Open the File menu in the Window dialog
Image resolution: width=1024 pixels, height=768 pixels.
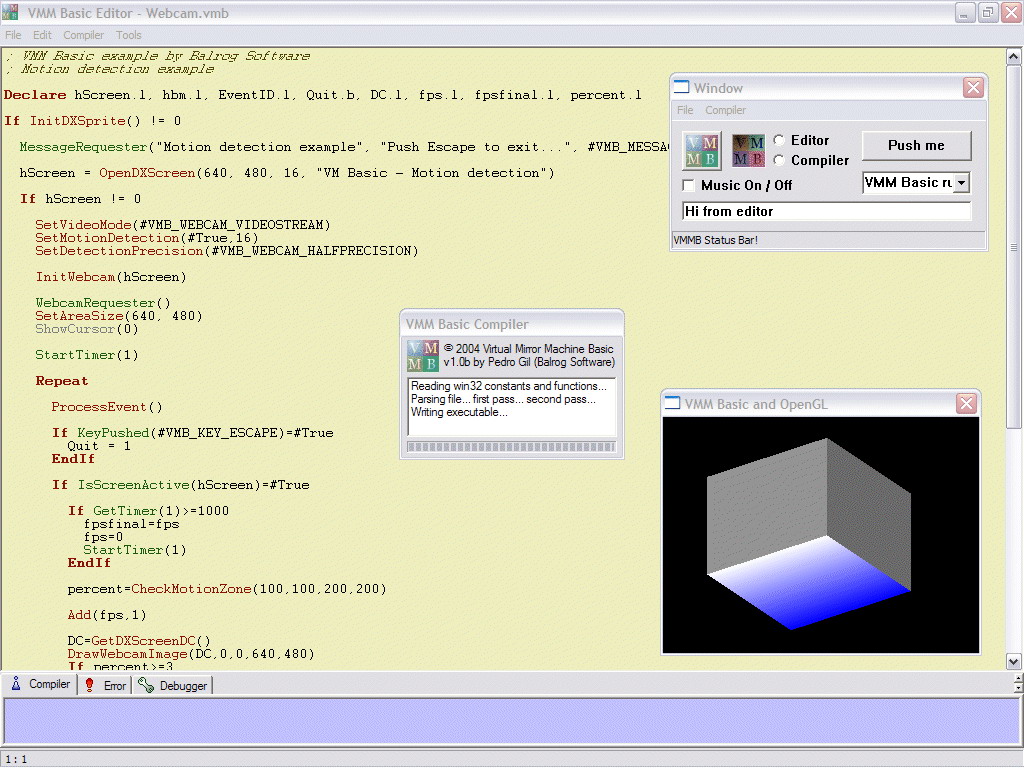click(685, 110)
